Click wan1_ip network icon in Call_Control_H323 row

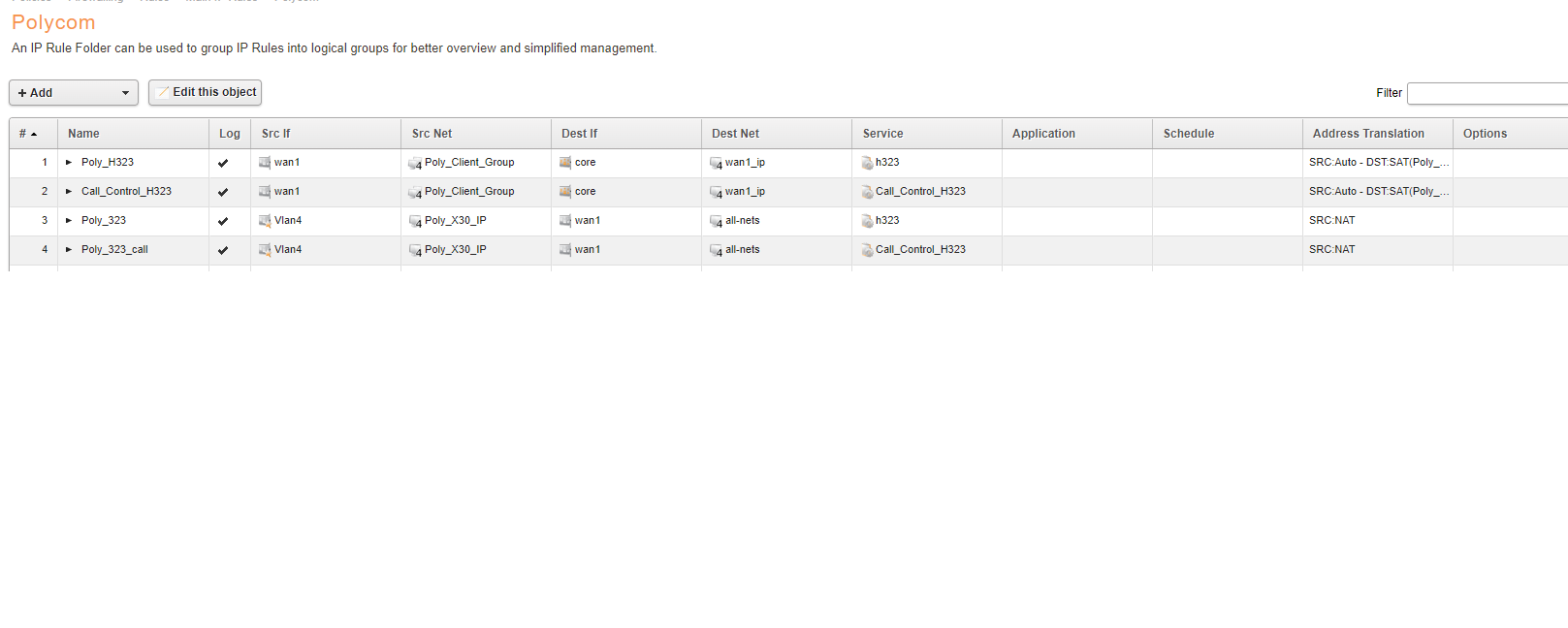[716, 193]
